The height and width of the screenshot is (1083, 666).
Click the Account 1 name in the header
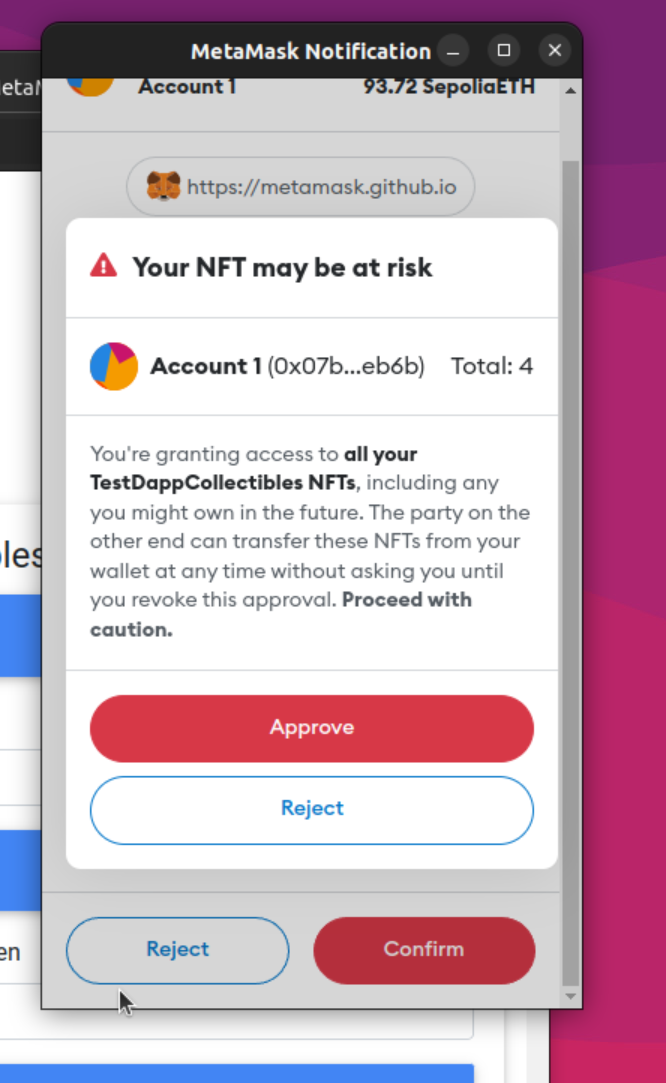click(187, 86)
